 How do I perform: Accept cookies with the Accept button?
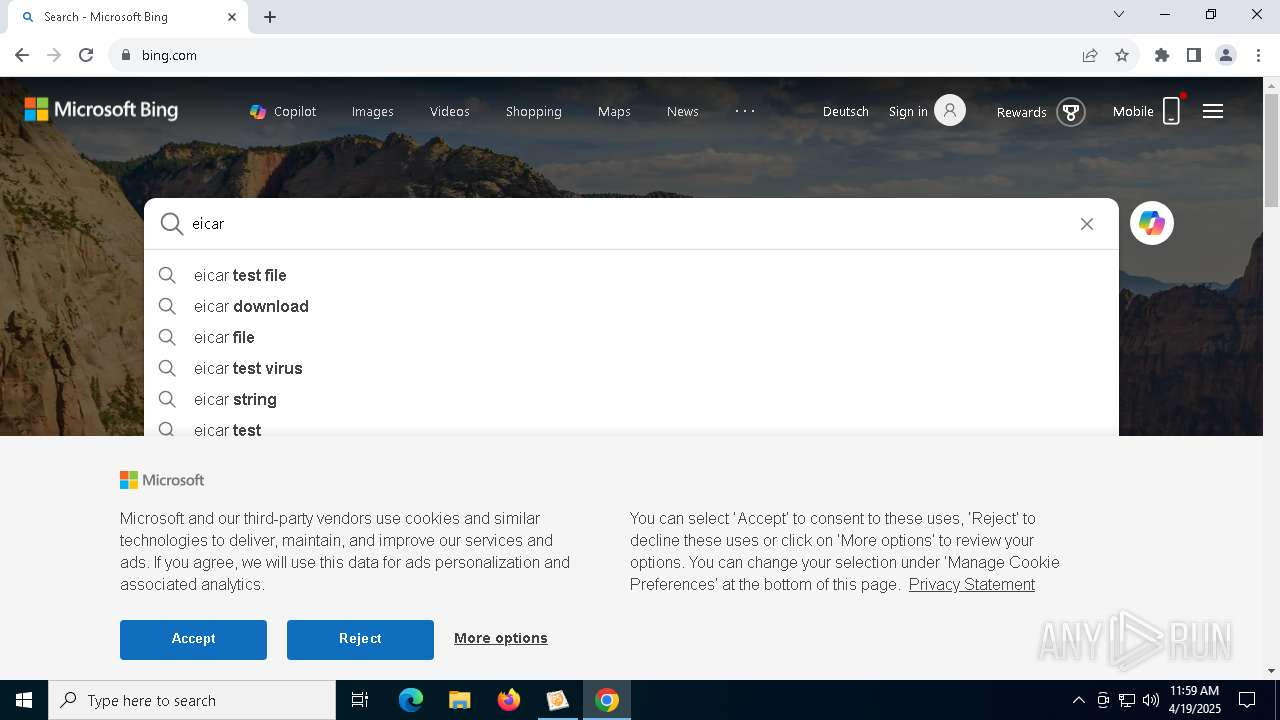(193, 639)
